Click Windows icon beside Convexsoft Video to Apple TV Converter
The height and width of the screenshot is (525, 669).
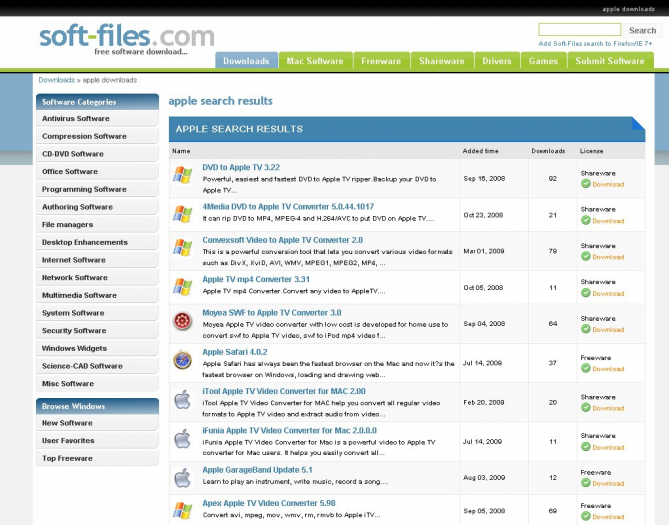[x=182, y=248]
